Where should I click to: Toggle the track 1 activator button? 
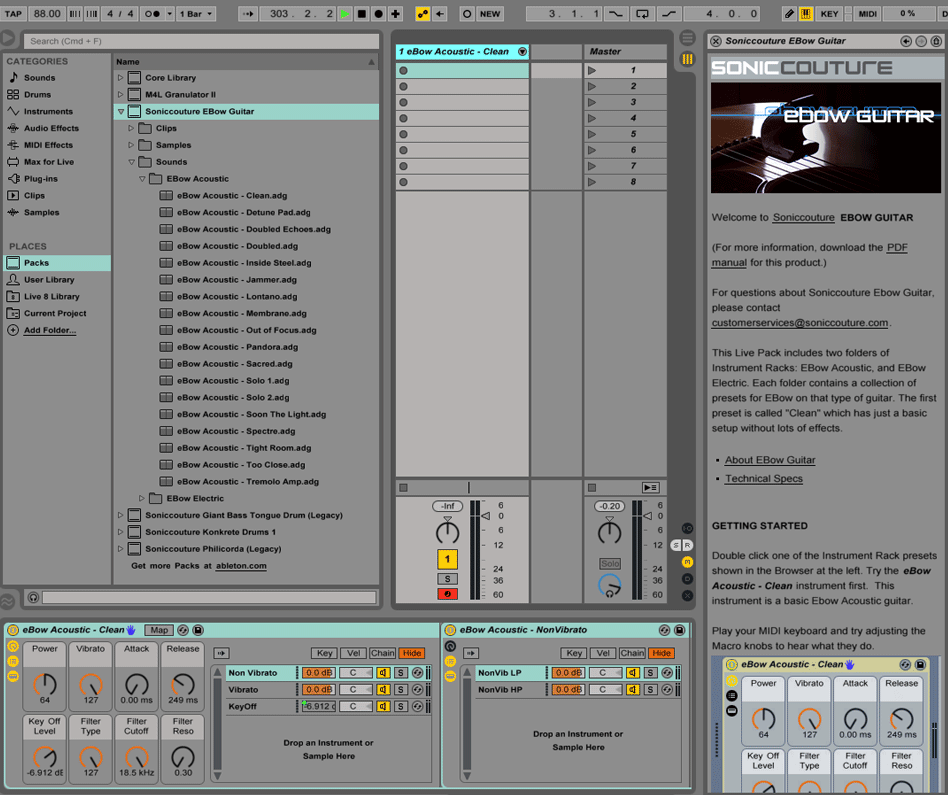pyautogui.click(x=447, y=559)
